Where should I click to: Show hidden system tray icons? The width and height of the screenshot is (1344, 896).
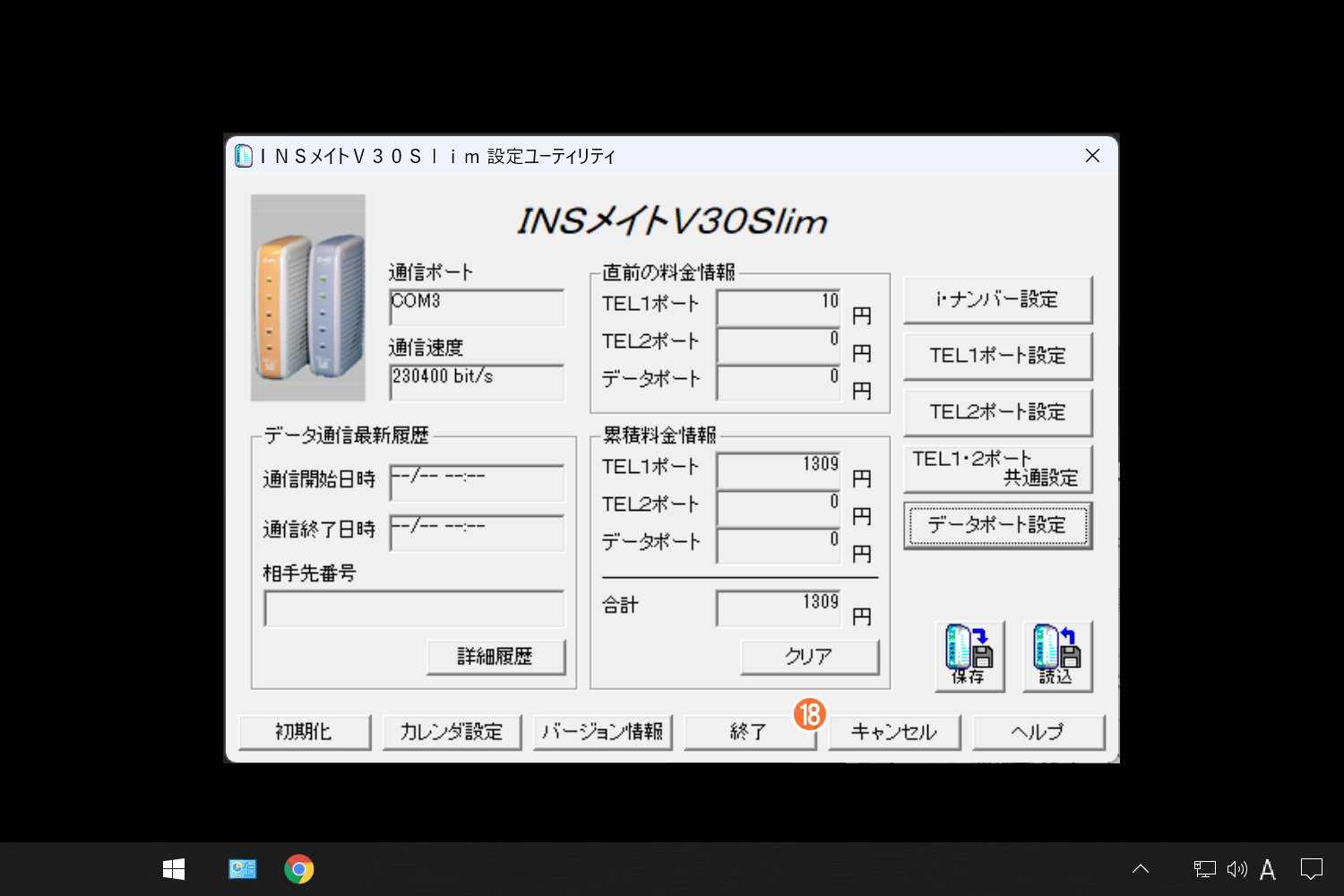click(x=1141, y=868)
